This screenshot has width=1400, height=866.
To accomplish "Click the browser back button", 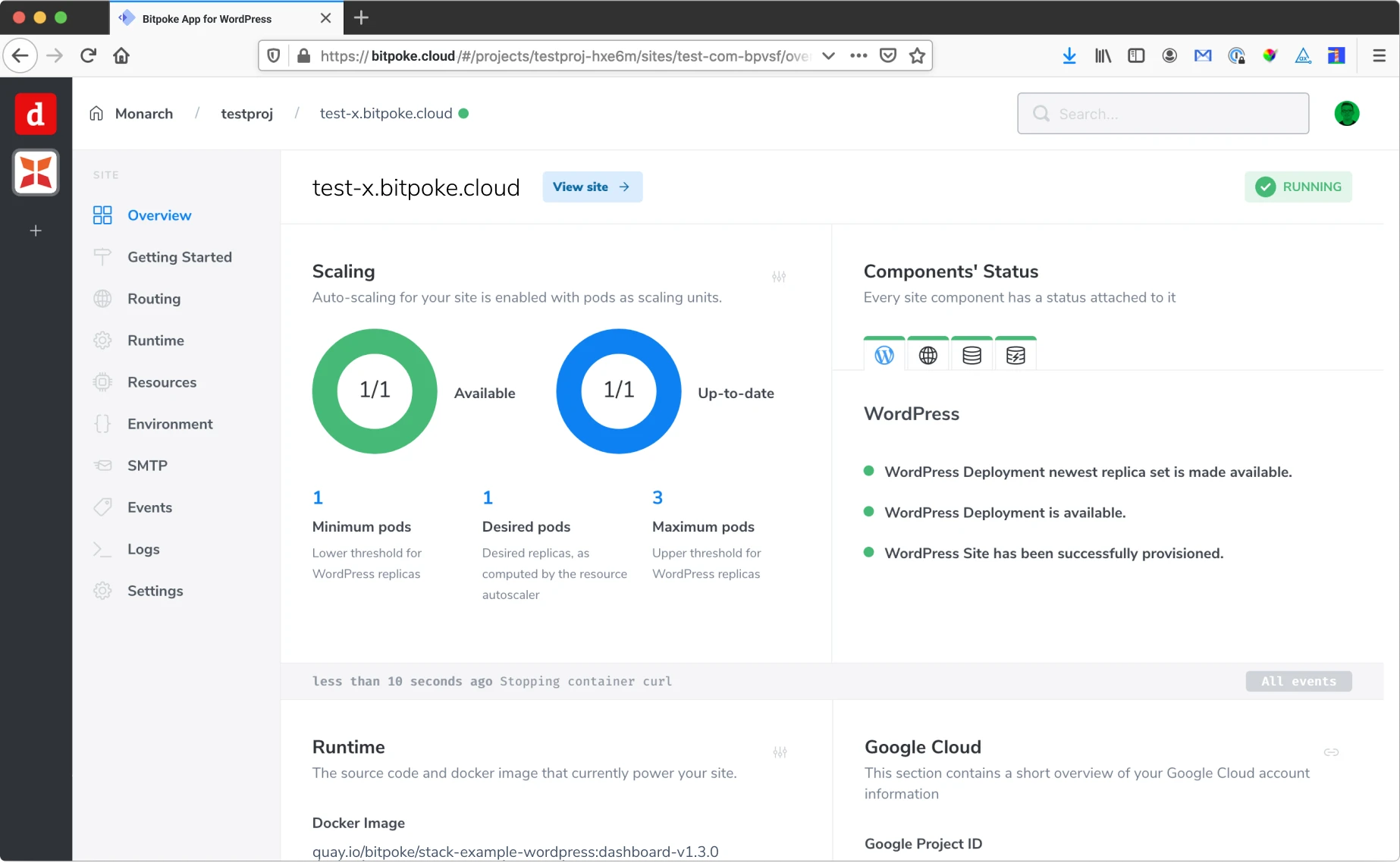I will coord(20,55).
